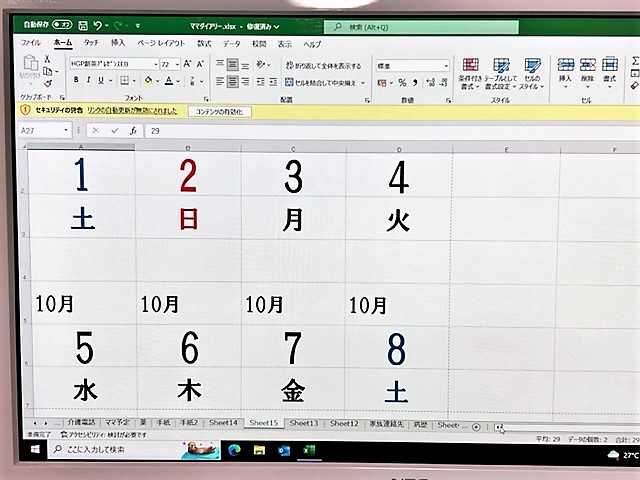
Task: Open Format as Table (テーブルとして書式設定)
Action: click(501, 73)
